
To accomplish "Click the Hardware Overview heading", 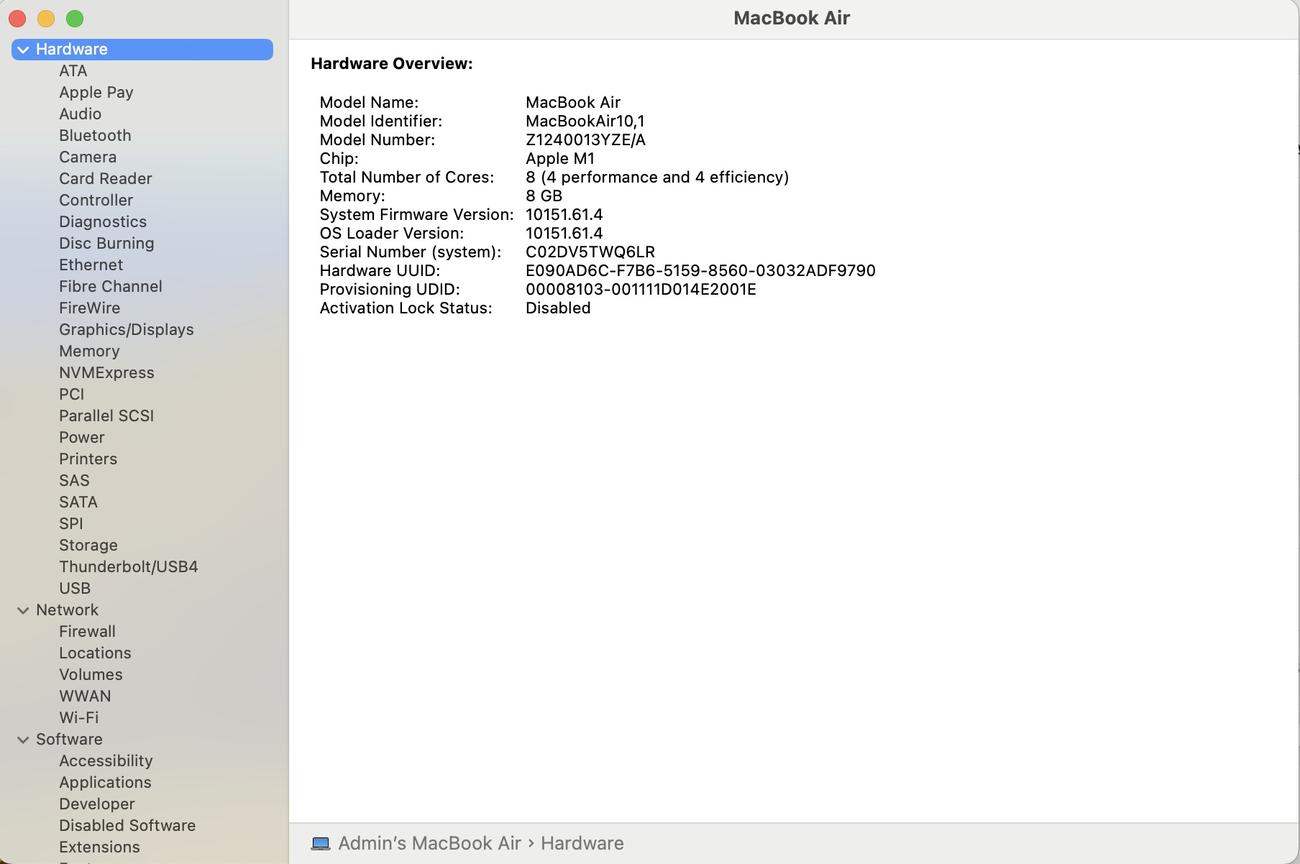I will (x=392, y=64).
